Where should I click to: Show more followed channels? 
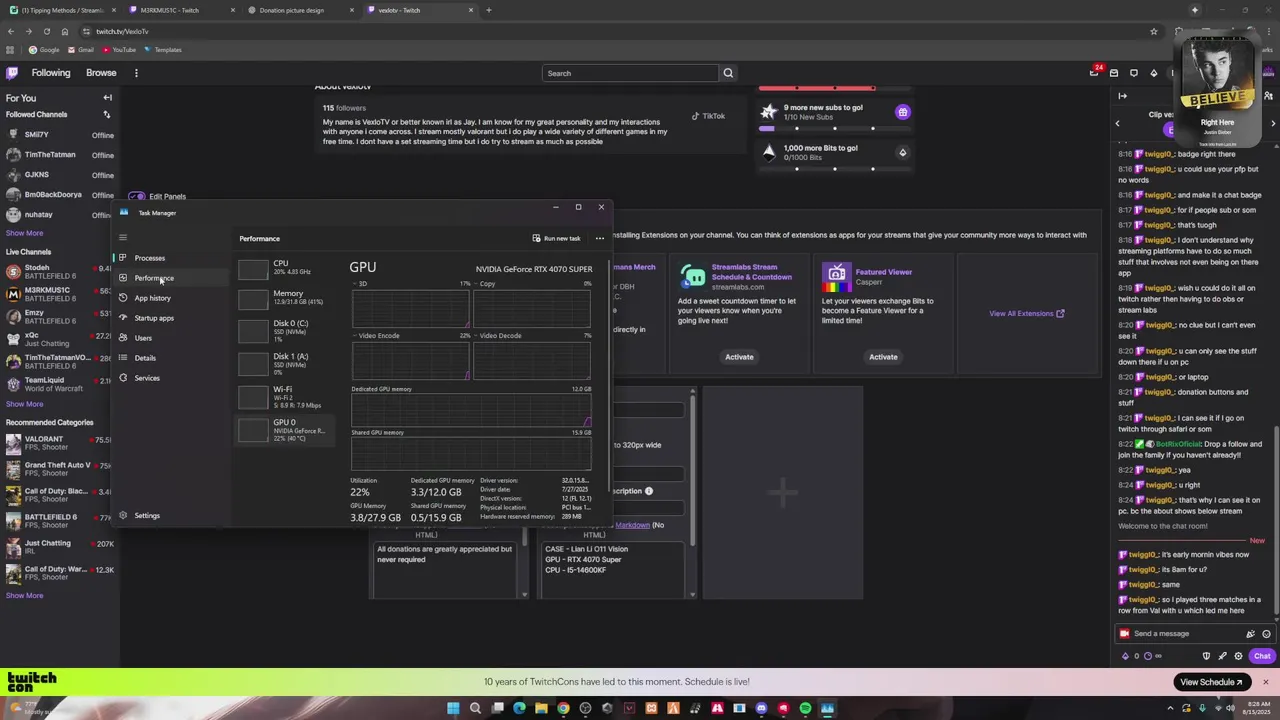[24, 233]
